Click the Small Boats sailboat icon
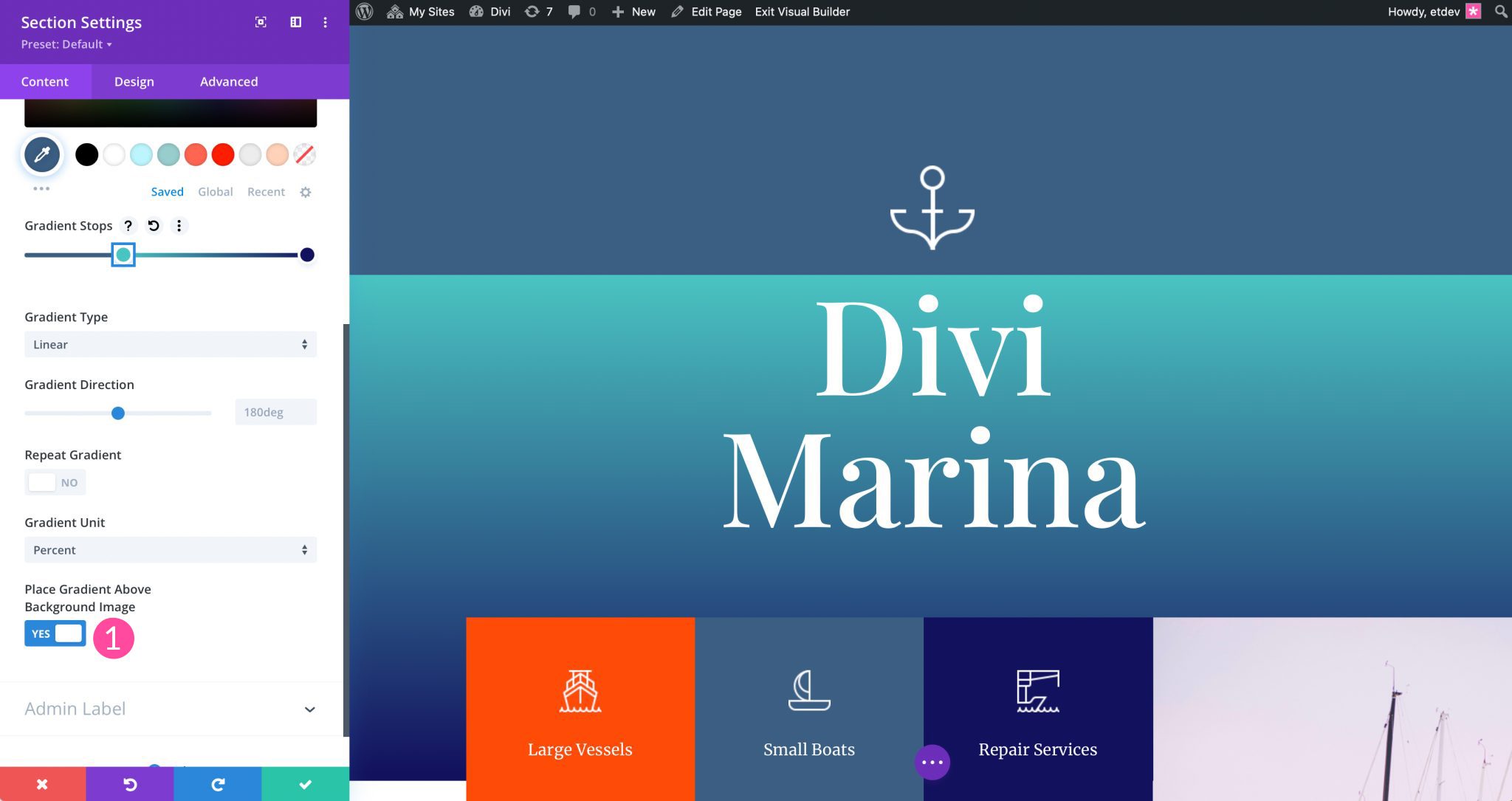Screen dimensions: 1512x801 coord(809,690)
